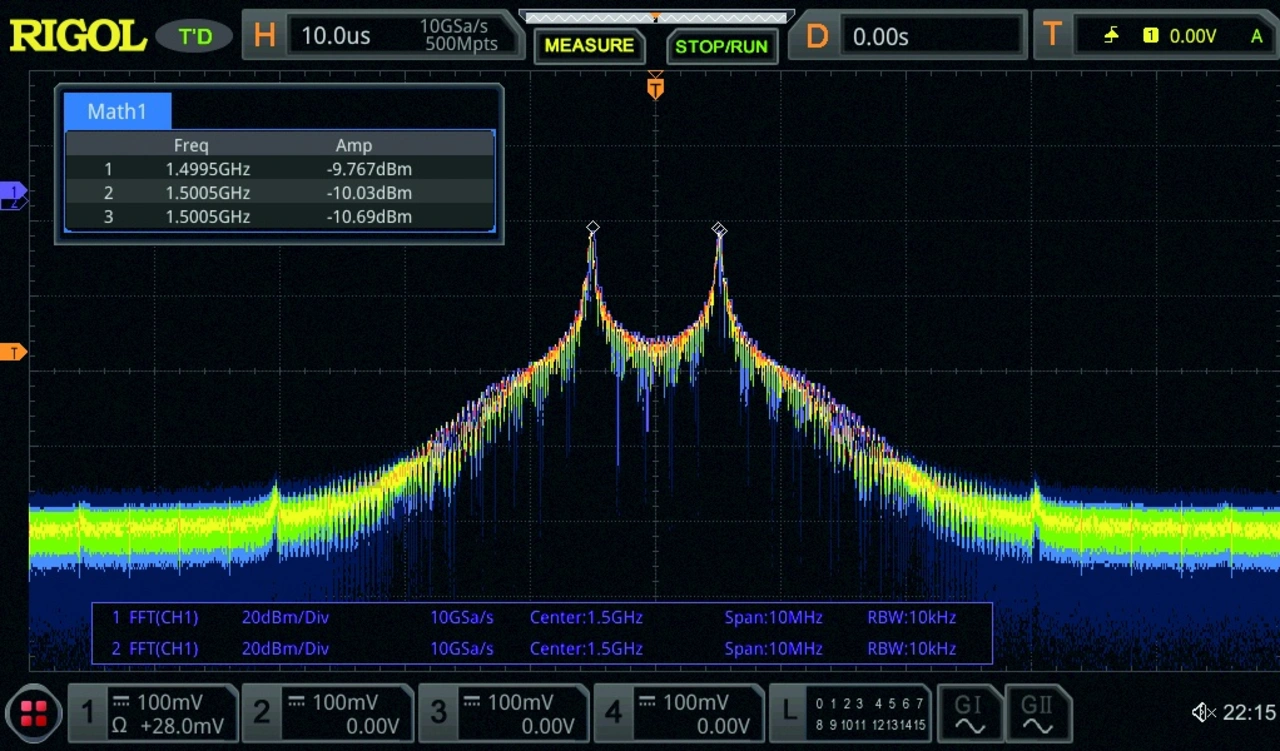Click the GII signal generator icon
The height and width of the screenshot is (751, 1280).
click(1037, 713)
